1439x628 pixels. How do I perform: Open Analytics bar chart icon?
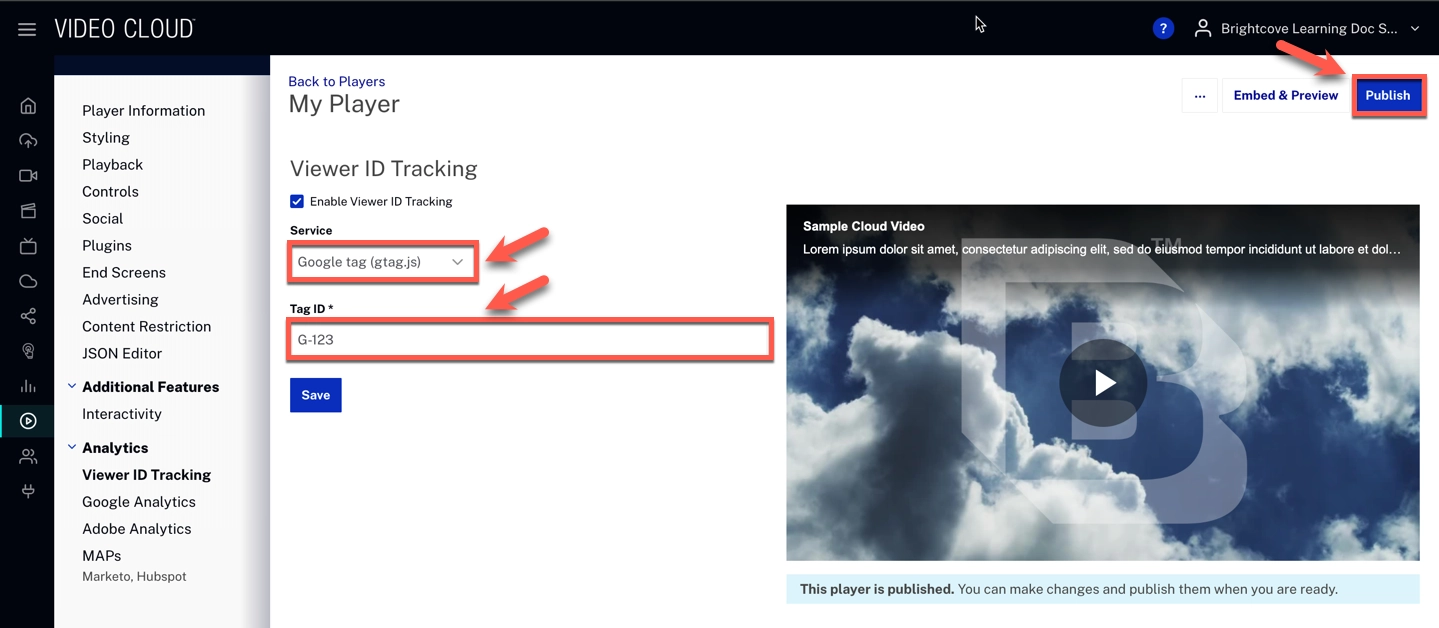pyautogui.click(x=28, y=386)
